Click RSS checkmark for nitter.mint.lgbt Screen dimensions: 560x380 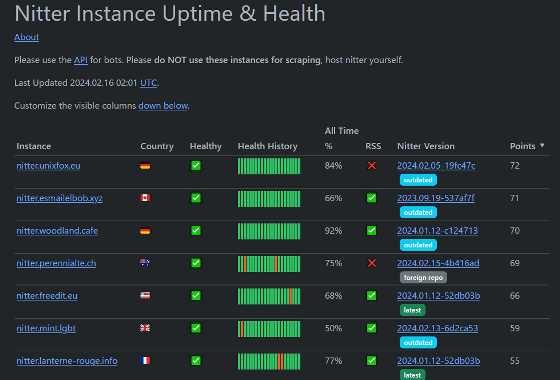(x=371, y=328)
